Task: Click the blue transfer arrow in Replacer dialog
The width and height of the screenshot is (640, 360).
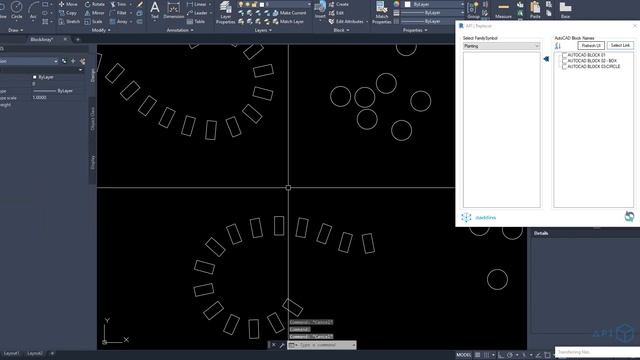Action: point(547,59)
